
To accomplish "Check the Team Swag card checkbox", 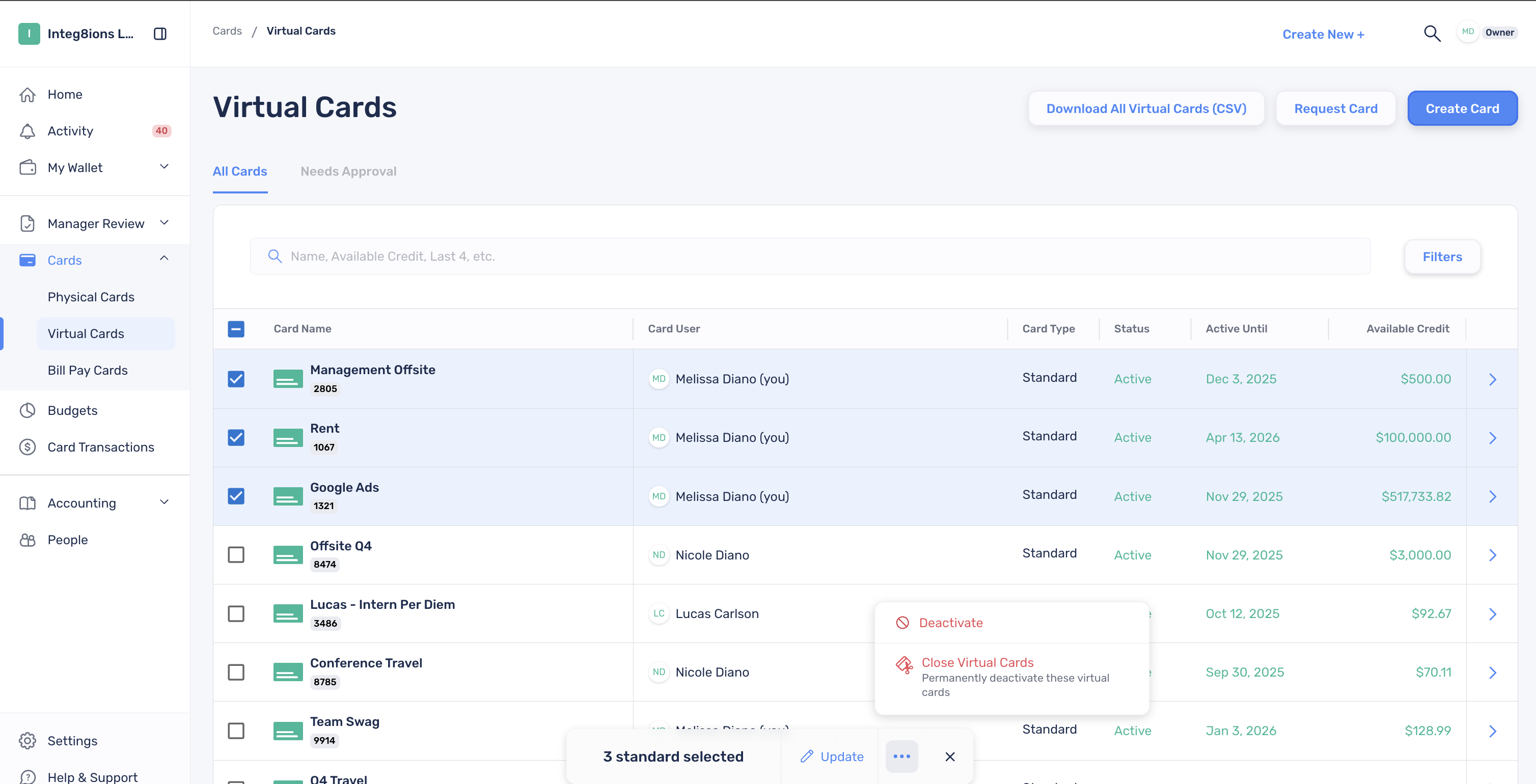I will click(x=236, y=731).
